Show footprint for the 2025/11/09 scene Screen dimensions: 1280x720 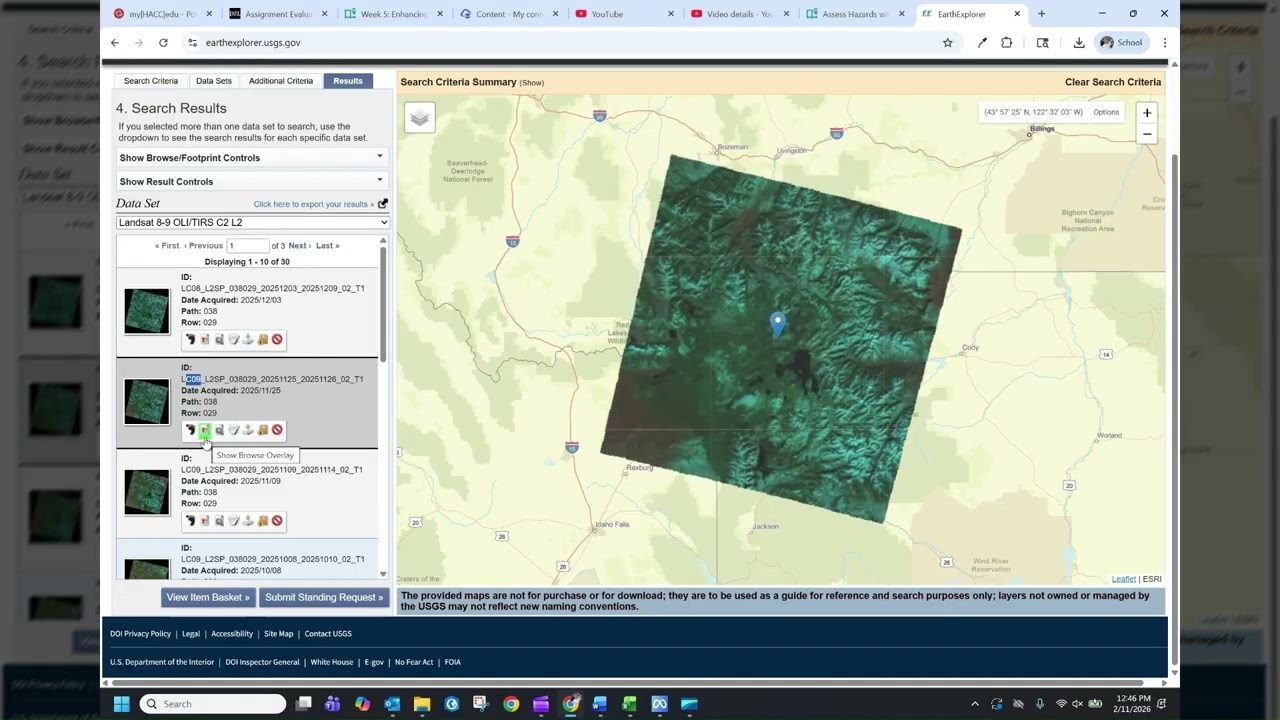point(190,521)
